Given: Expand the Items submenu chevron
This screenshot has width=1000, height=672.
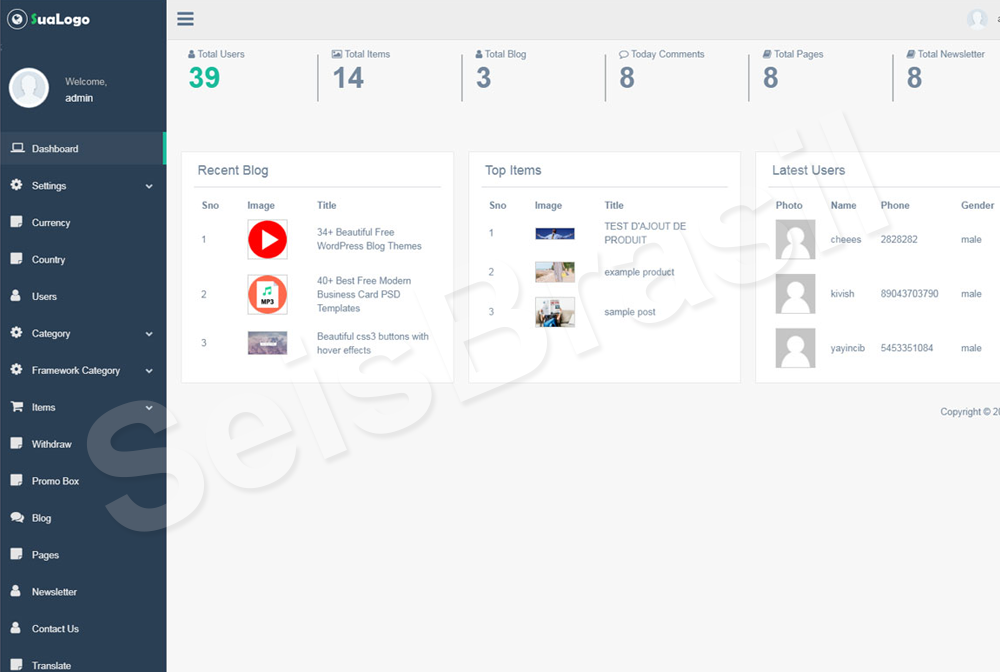Looking at the screenshot, I should [149, 408].
